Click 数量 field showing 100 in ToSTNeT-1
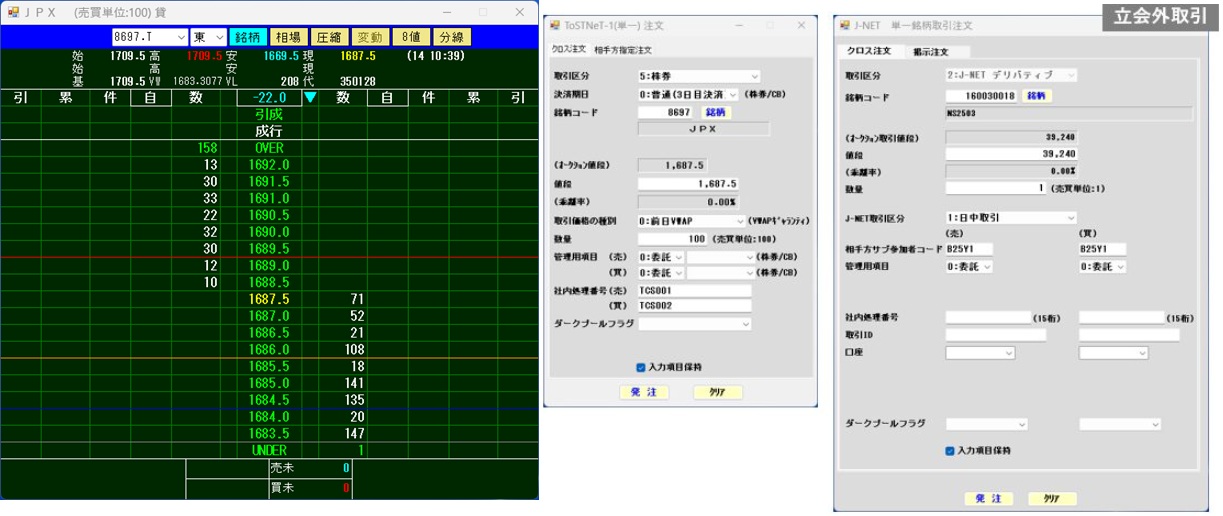This screenshot has height=516, width=1223. (672, 239)
